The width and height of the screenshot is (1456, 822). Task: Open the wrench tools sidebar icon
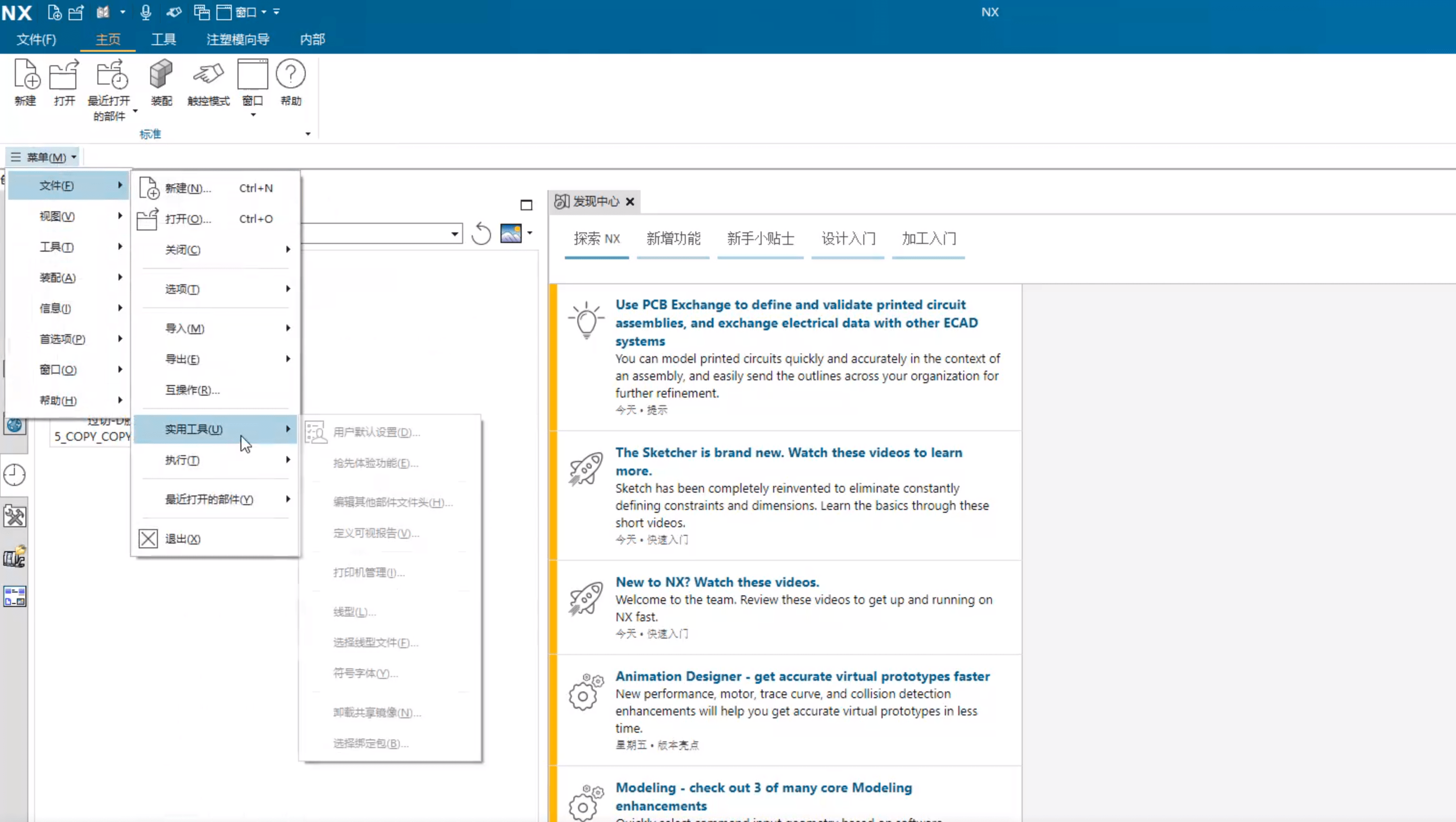coord(15,516)
